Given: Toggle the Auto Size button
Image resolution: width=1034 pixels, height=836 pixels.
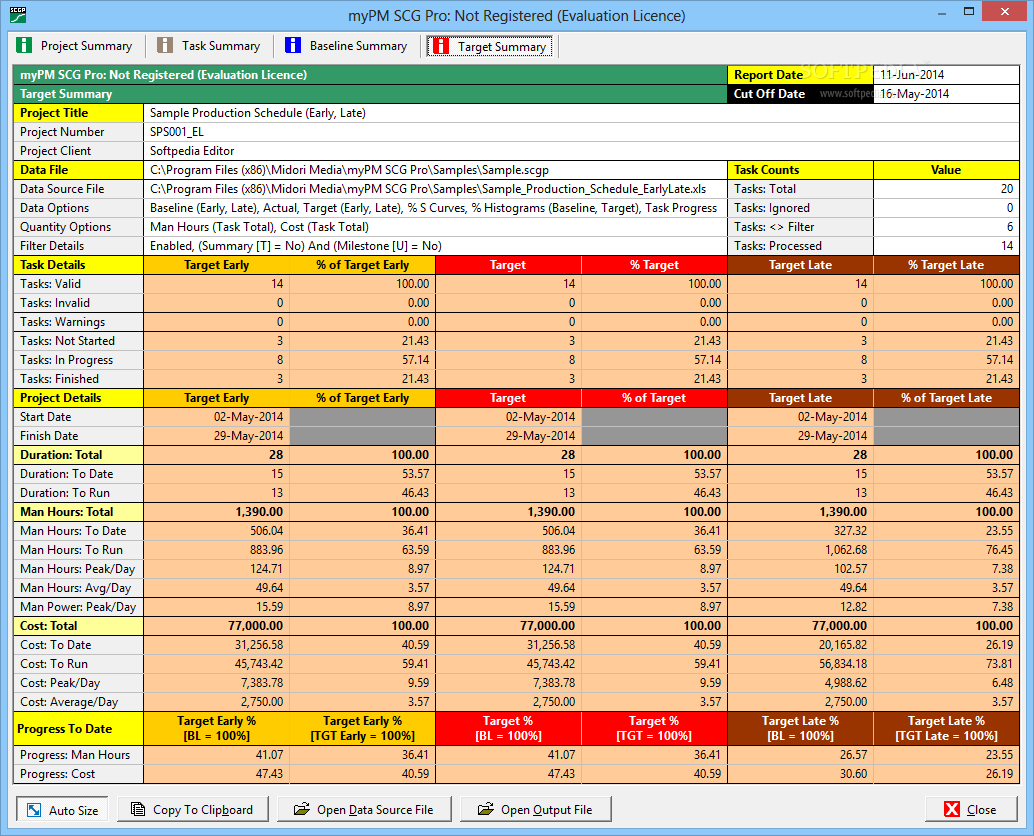Looking at the screenshot, I should coord(62,810).
